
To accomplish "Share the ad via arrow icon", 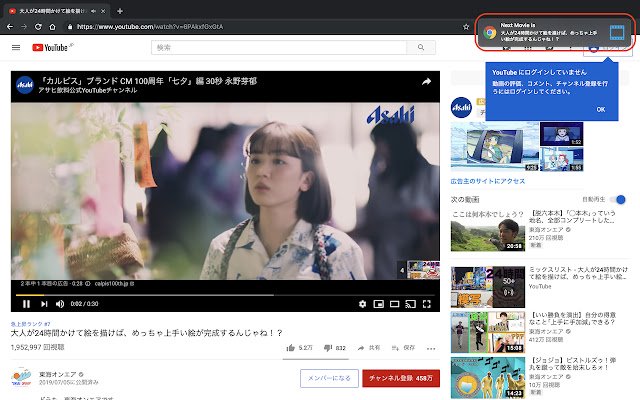I will point(426,82).
